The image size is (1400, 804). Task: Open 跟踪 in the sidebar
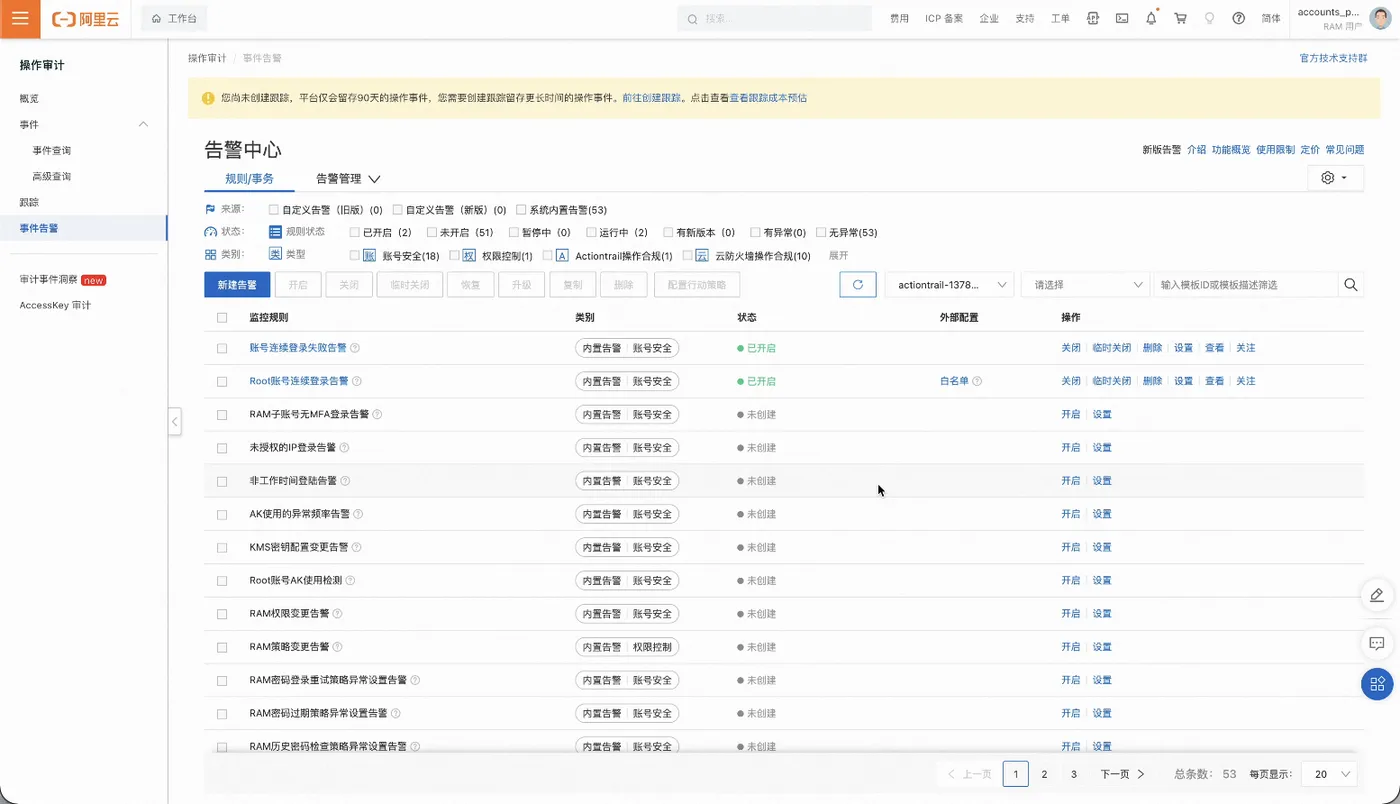29,202
